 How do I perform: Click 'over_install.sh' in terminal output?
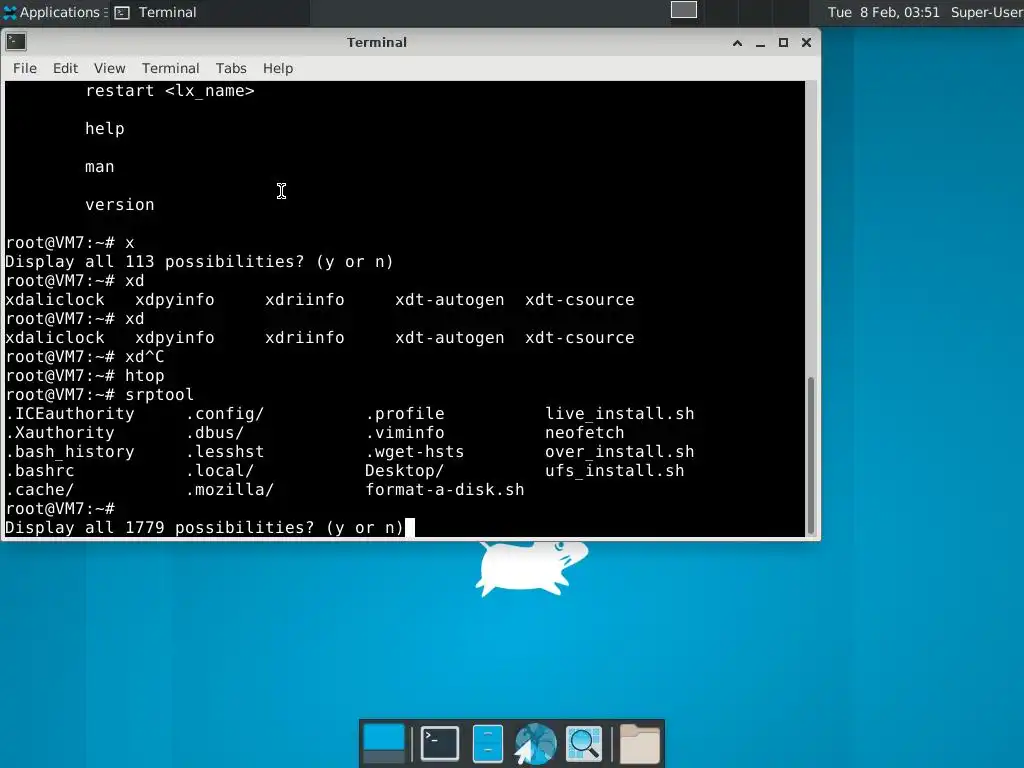click(620, 452)
